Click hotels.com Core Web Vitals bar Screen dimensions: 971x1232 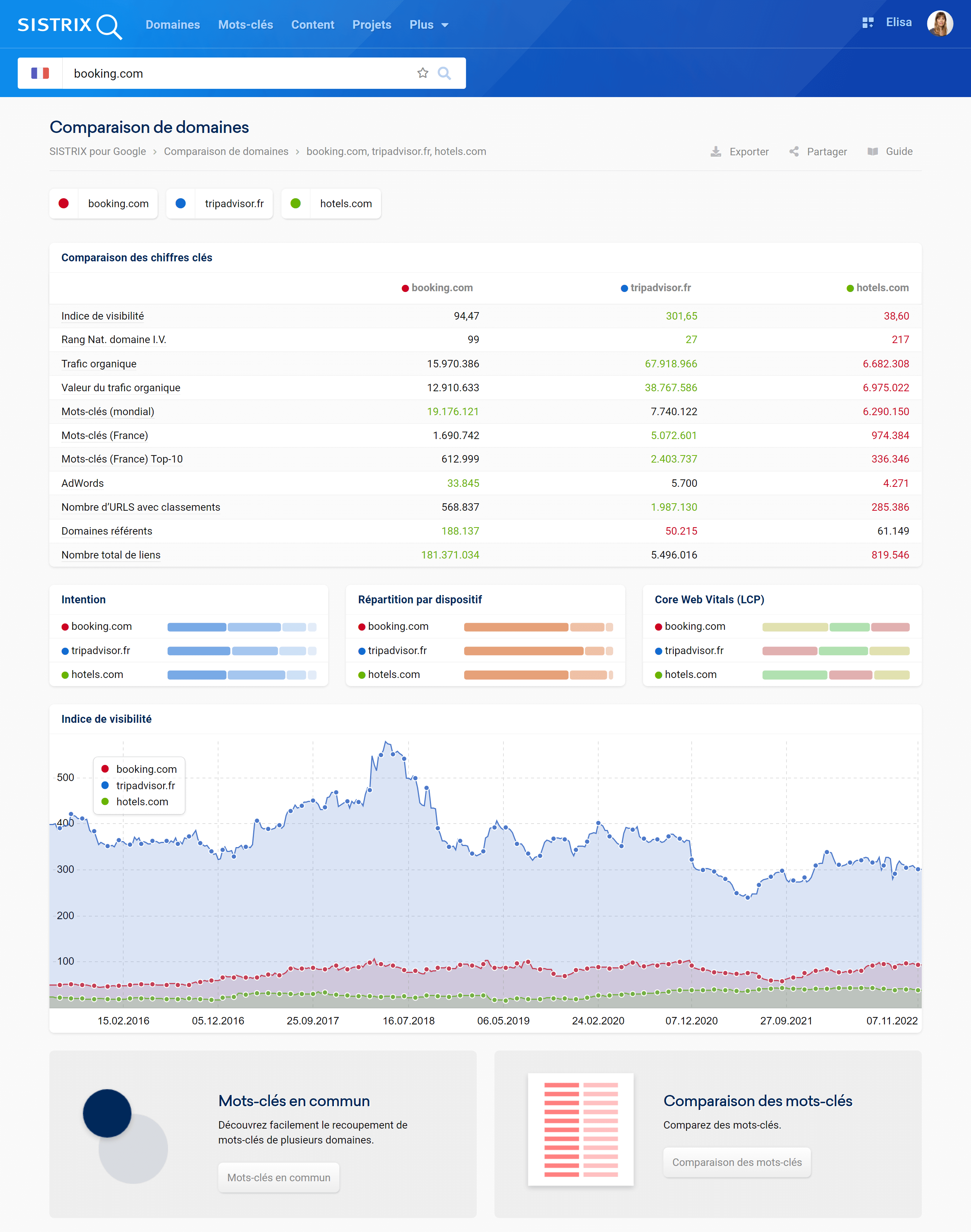pyautogui.click(x=836, y=675)
